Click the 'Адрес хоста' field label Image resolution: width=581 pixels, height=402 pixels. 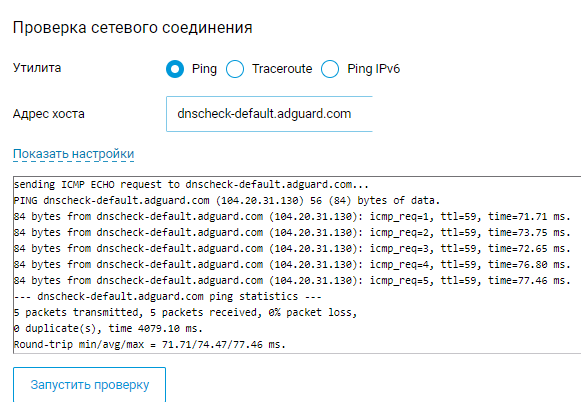coord(49,114)
